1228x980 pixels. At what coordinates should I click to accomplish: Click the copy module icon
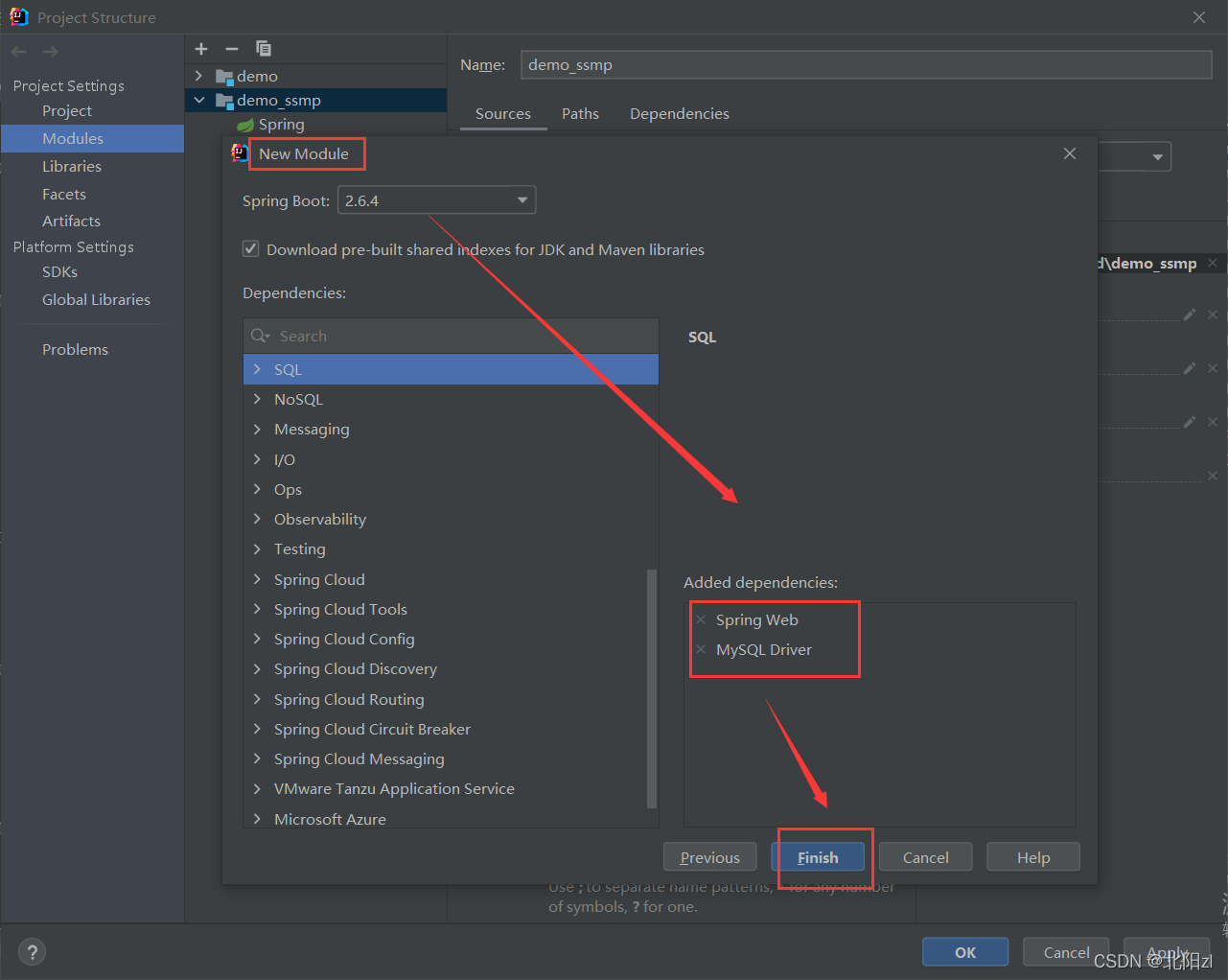[x=264, y=49]
